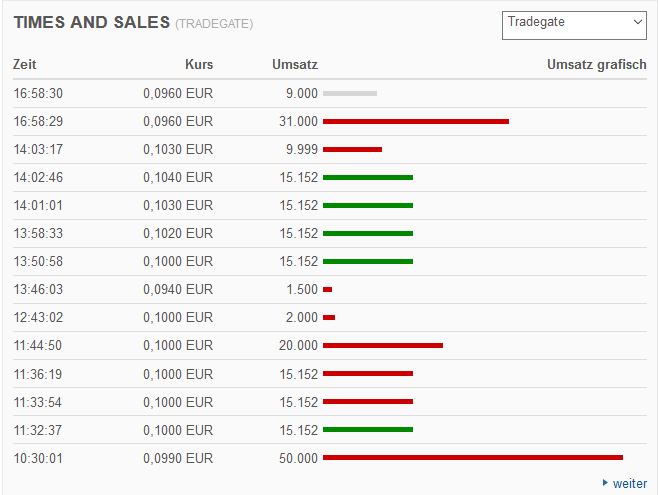Click the Kurs column header

pyautogui.click(x=199, y=65)
